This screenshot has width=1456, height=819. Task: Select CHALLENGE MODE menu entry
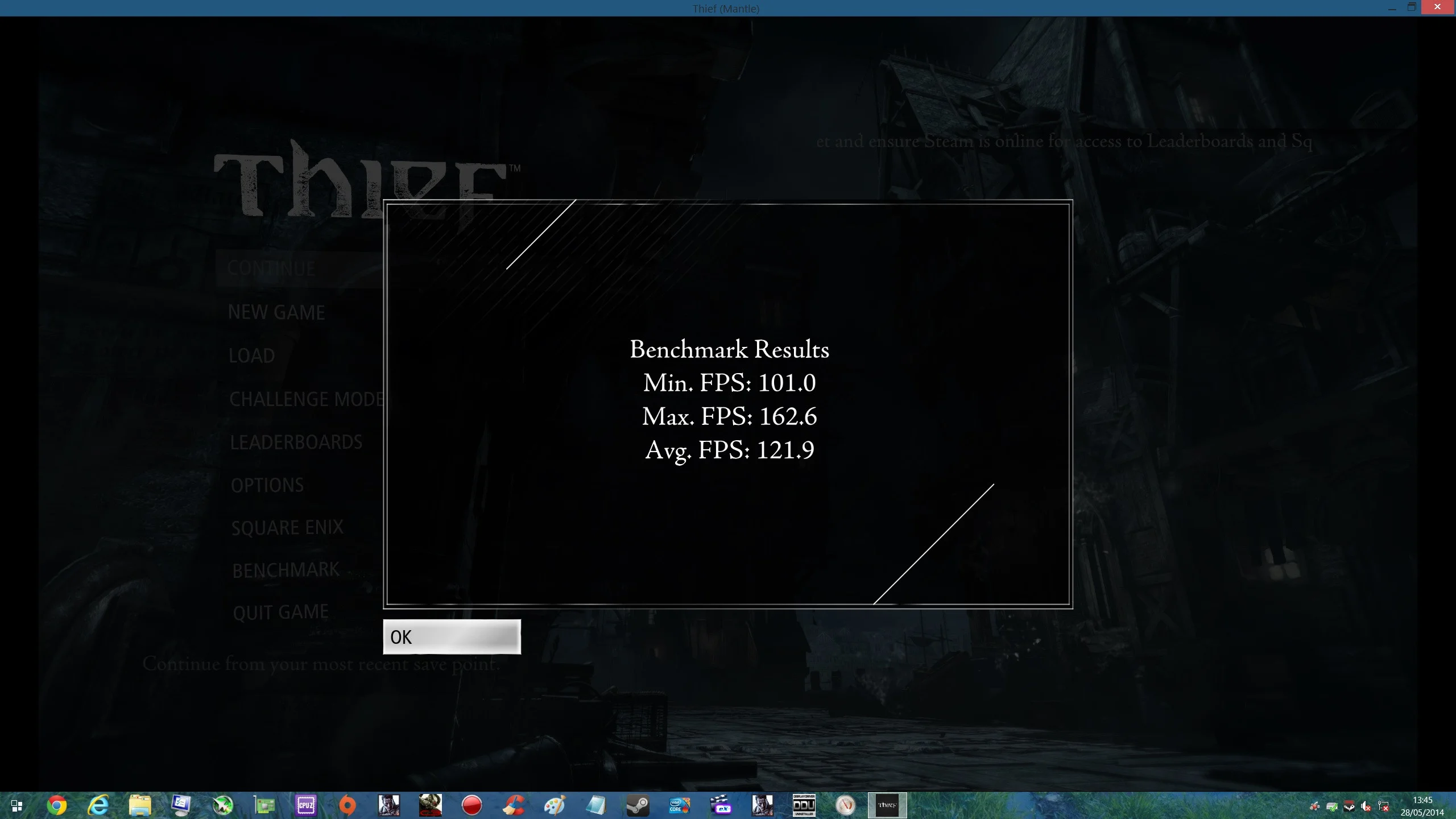[307, 399]
